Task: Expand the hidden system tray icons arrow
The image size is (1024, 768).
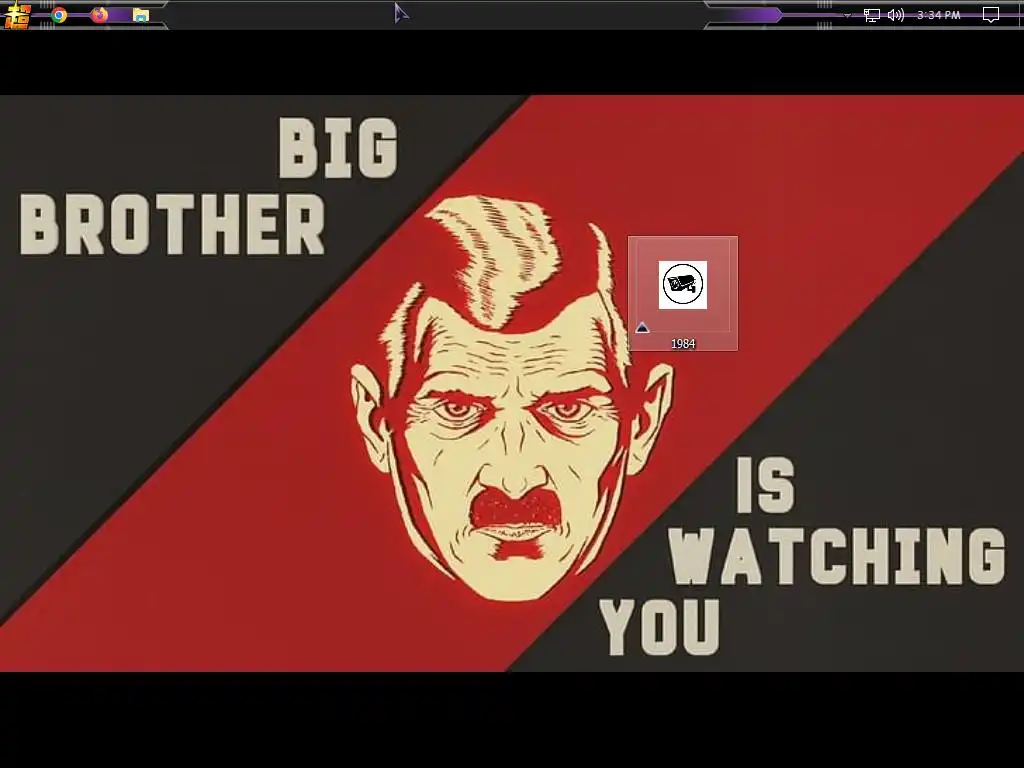Action: 847,15
